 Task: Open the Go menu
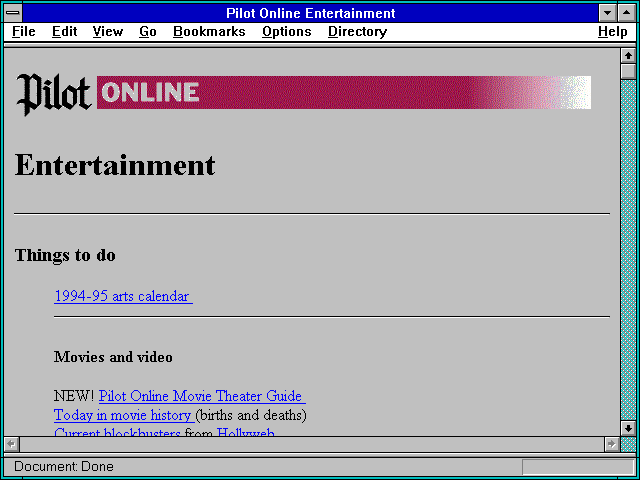click(x=148, y=32)
